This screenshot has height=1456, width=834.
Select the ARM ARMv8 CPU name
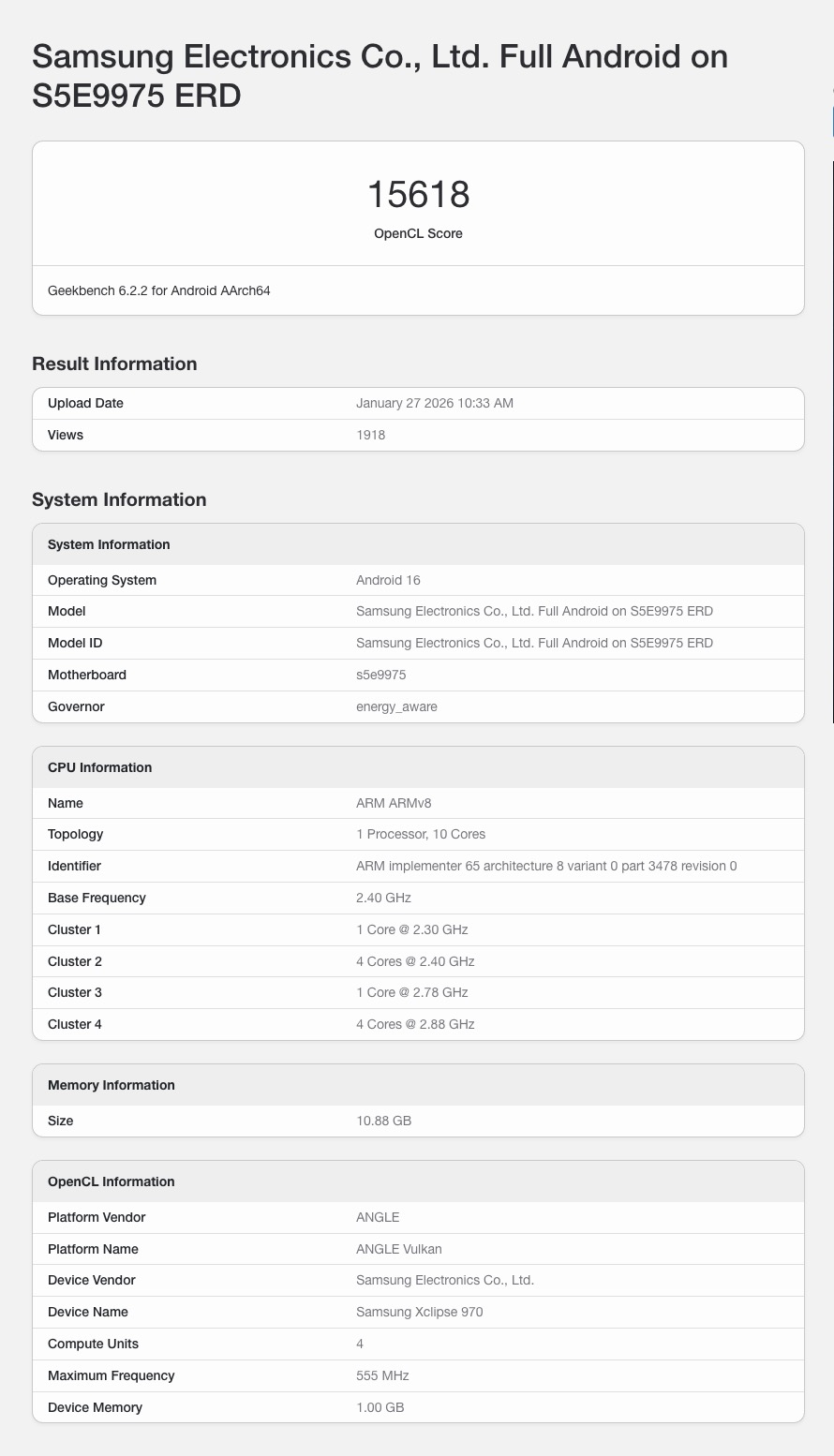(x=394, y=803)
